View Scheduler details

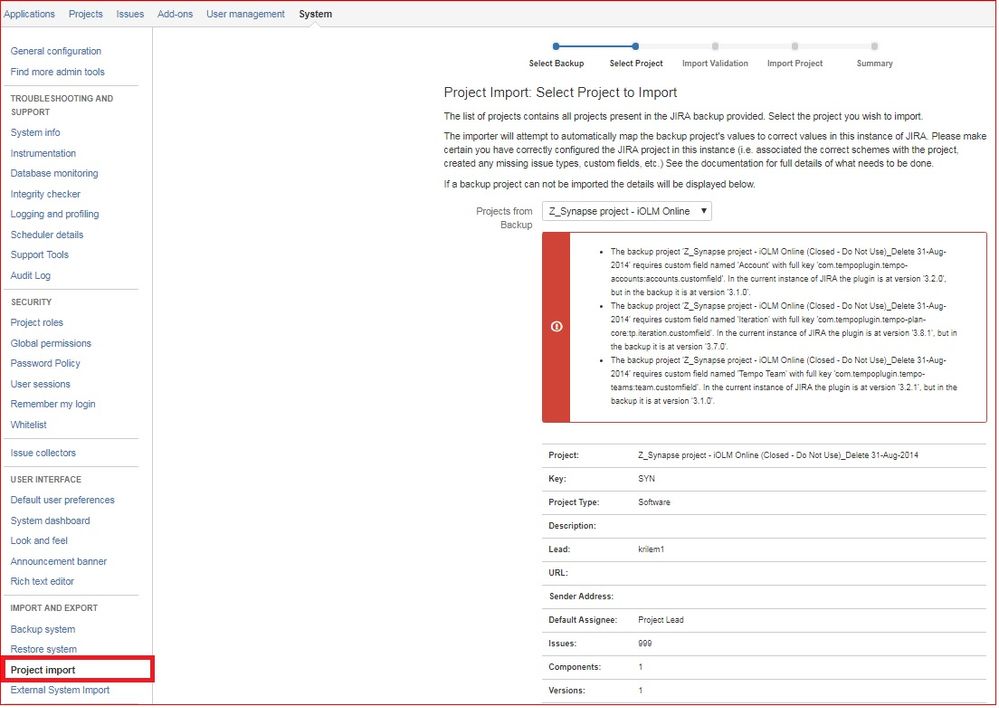pos(47,235)
